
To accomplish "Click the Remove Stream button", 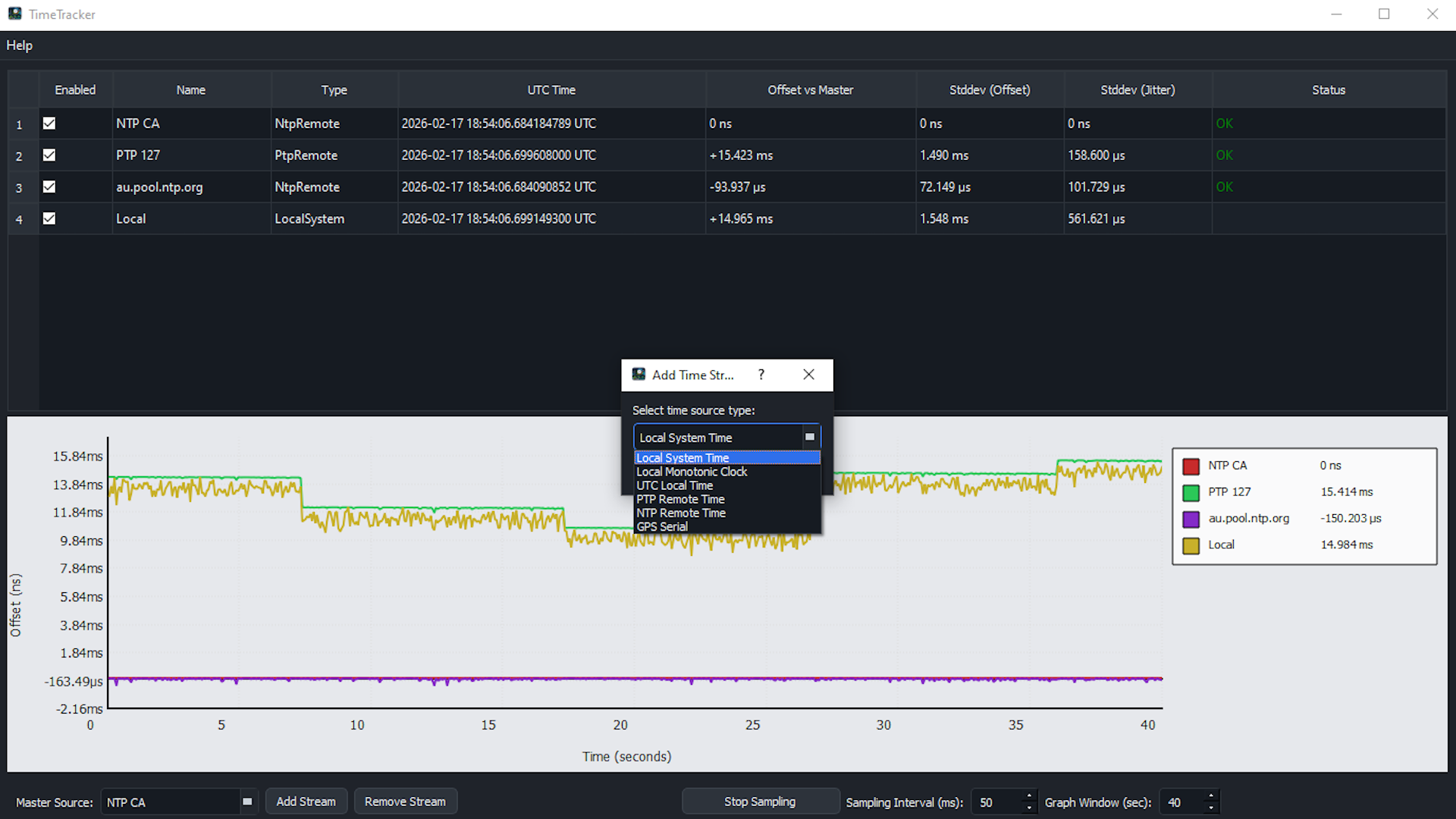I will click(x=405, y=802).
